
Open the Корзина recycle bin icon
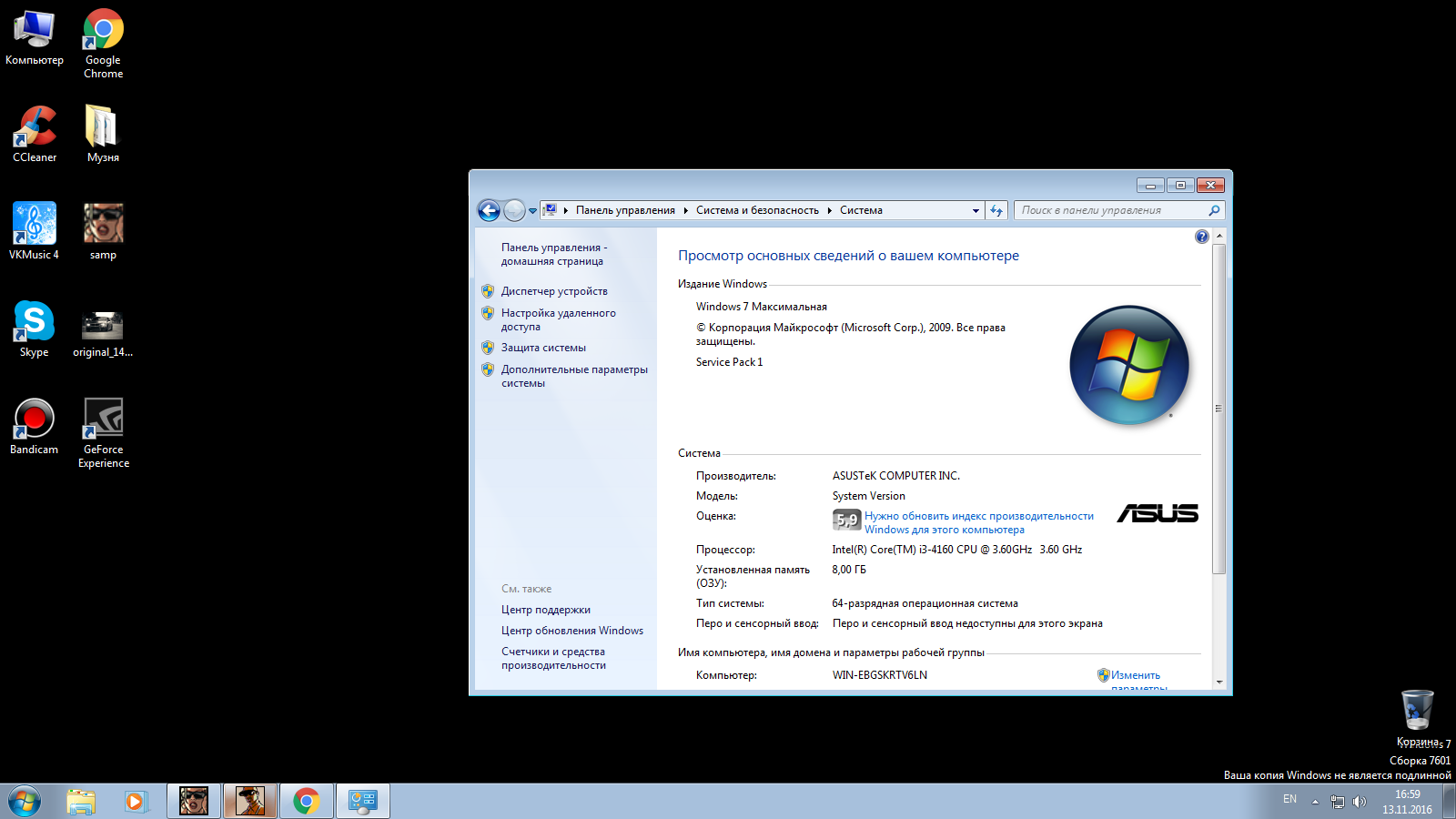(1418, 717)
